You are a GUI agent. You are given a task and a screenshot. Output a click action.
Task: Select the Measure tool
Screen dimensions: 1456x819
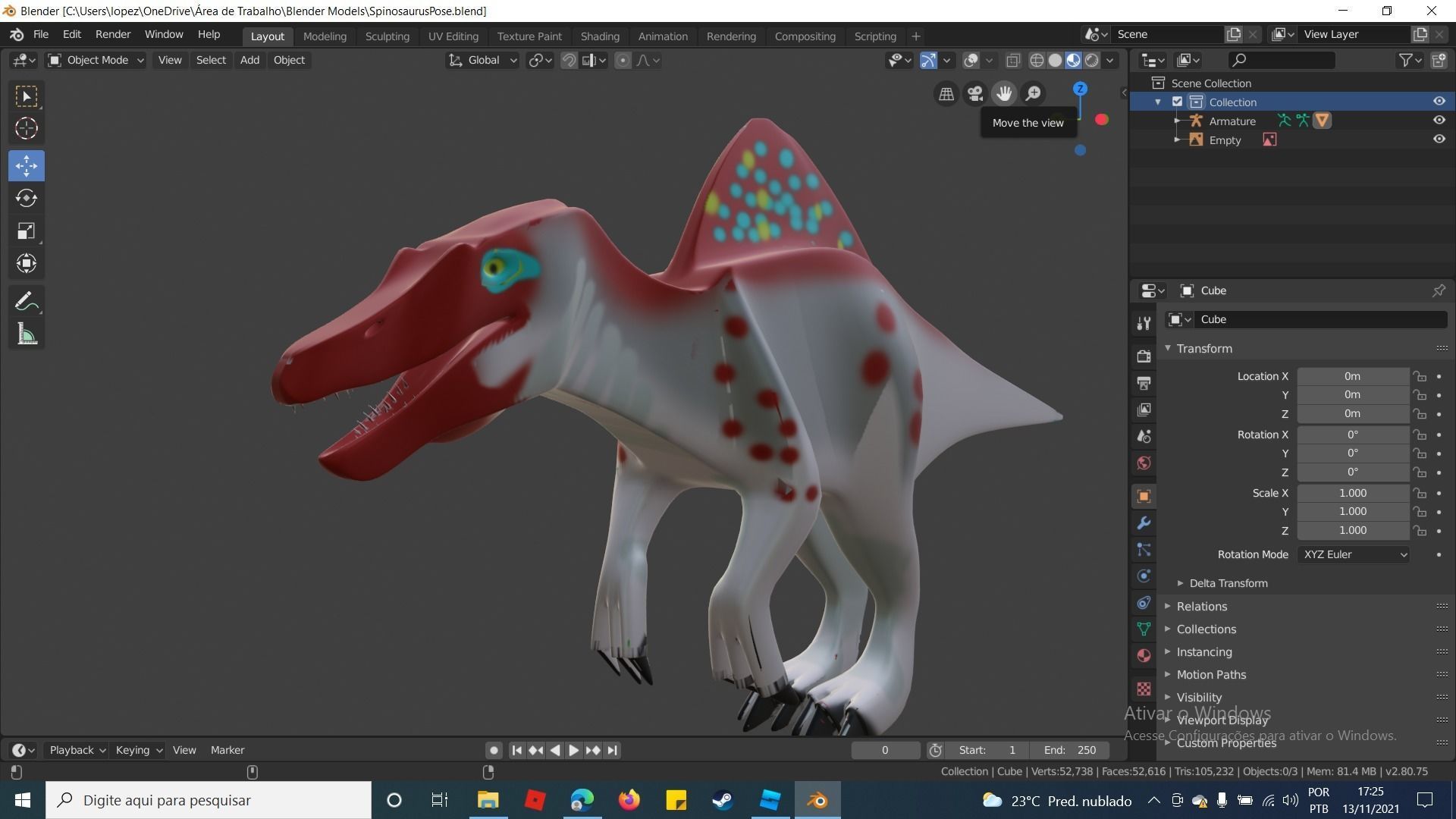(x=27, y=334)
